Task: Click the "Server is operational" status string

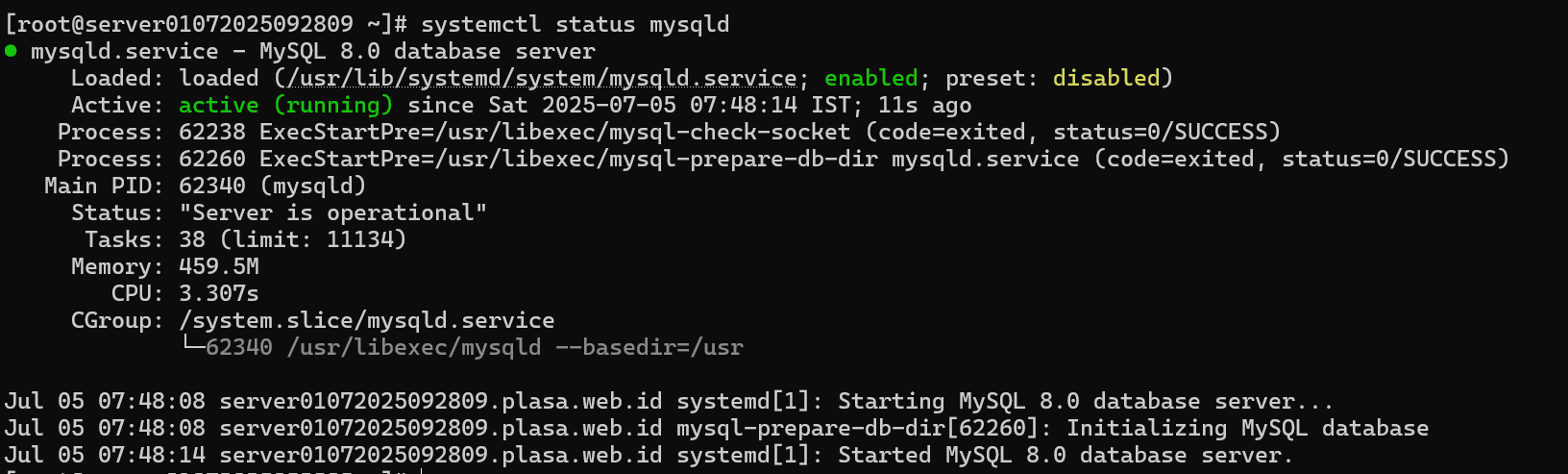Action: [x=332, y=212]
